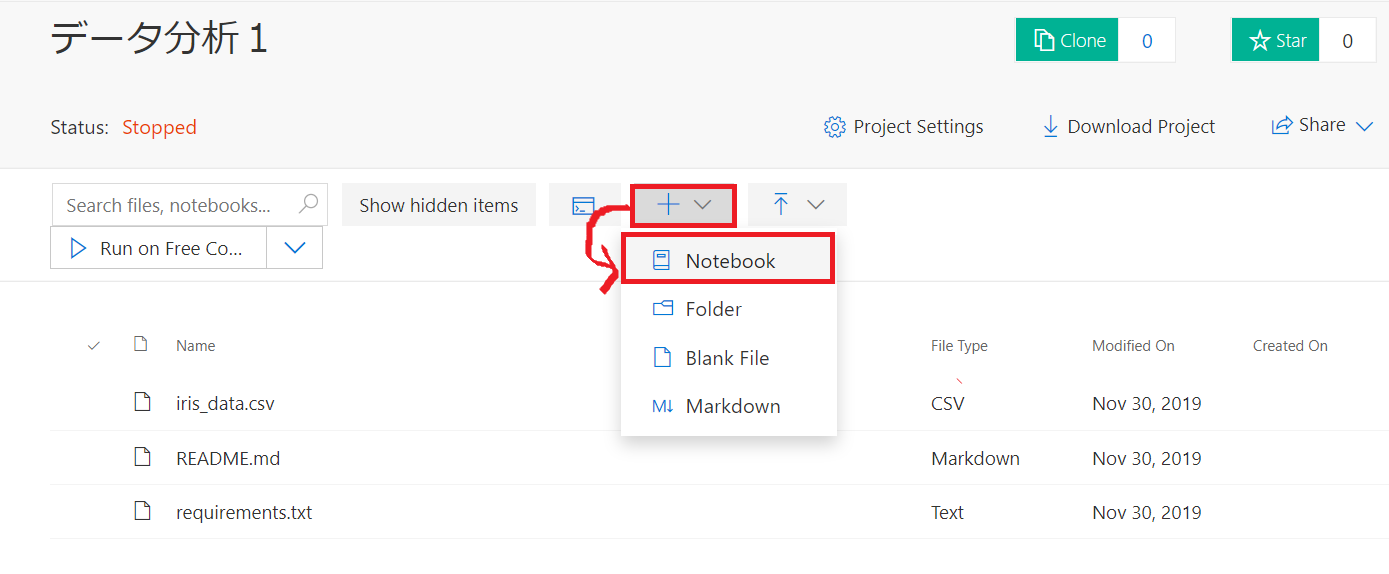Click the Clone button
The height and width of the screenshot is (574, 1389).
(1068, 41)
